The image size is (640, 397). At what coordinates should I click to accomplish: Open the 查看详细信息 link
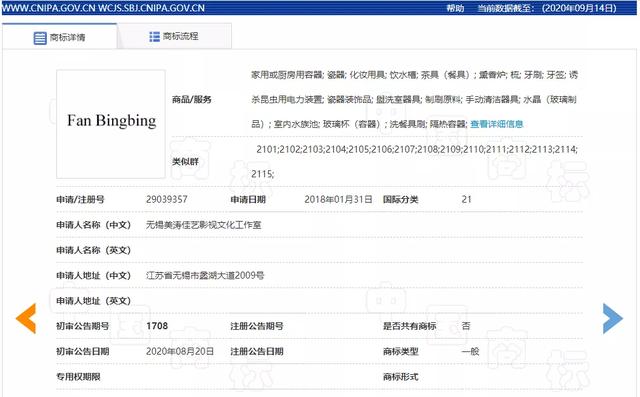click(496, 124)
